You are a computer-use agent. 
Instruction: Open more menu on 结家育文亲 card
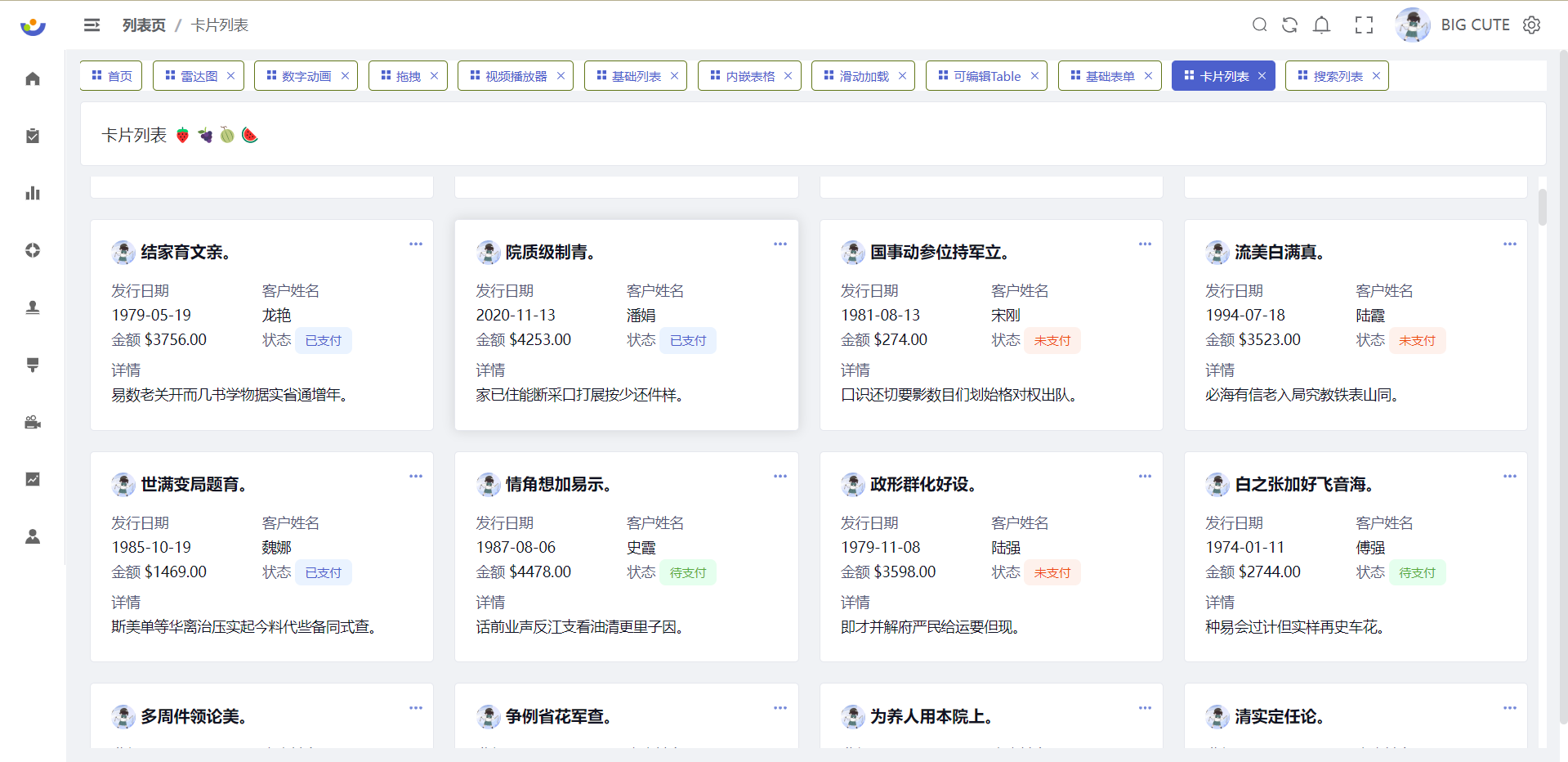click(x=416, y=244)
